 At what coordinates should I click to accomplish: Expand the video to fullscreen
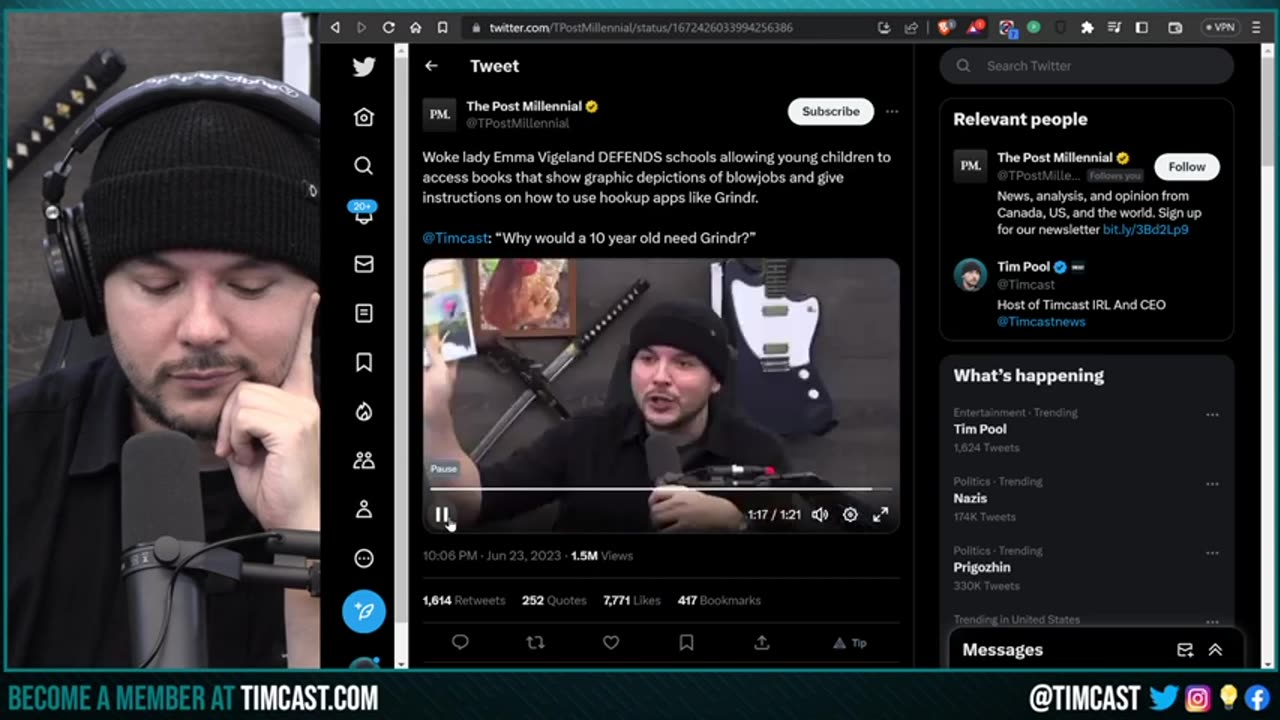[x=880, y=514]
